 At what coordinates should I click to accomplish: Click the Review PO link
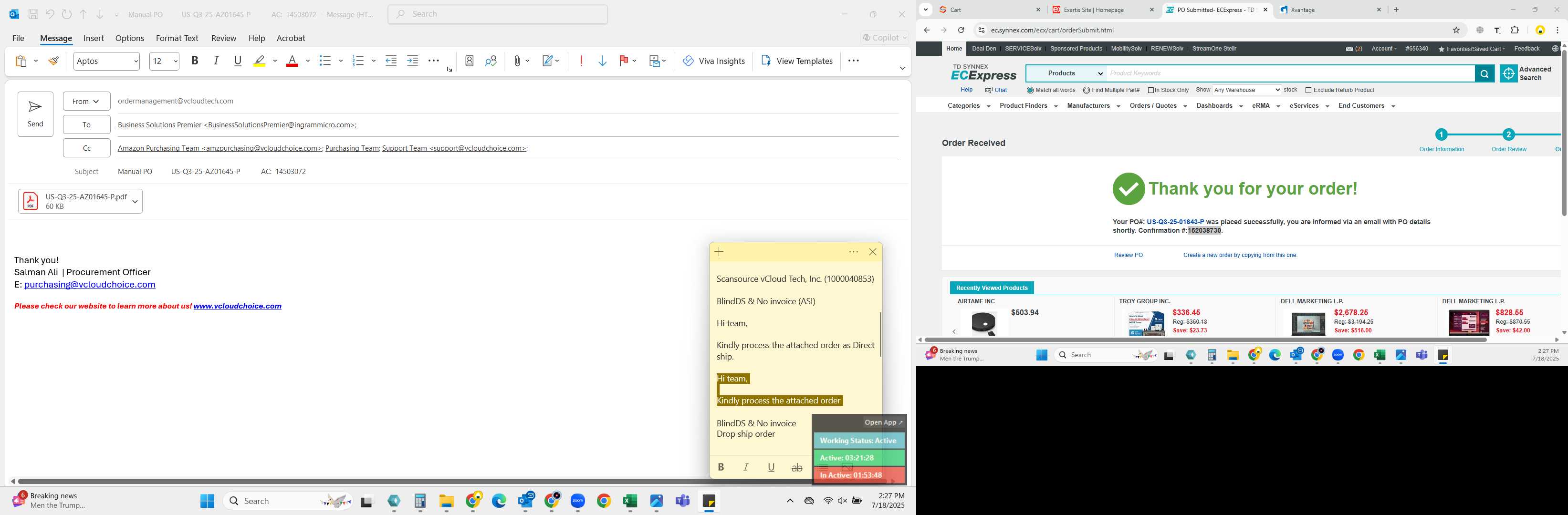(1128, 255)
